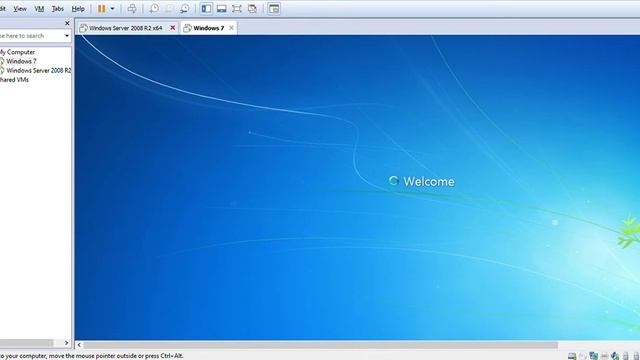Image resolution: width=640 pixels, height=360 pixels.
Task: Click the hard disk status bar icon
Action: pos(572,356)
